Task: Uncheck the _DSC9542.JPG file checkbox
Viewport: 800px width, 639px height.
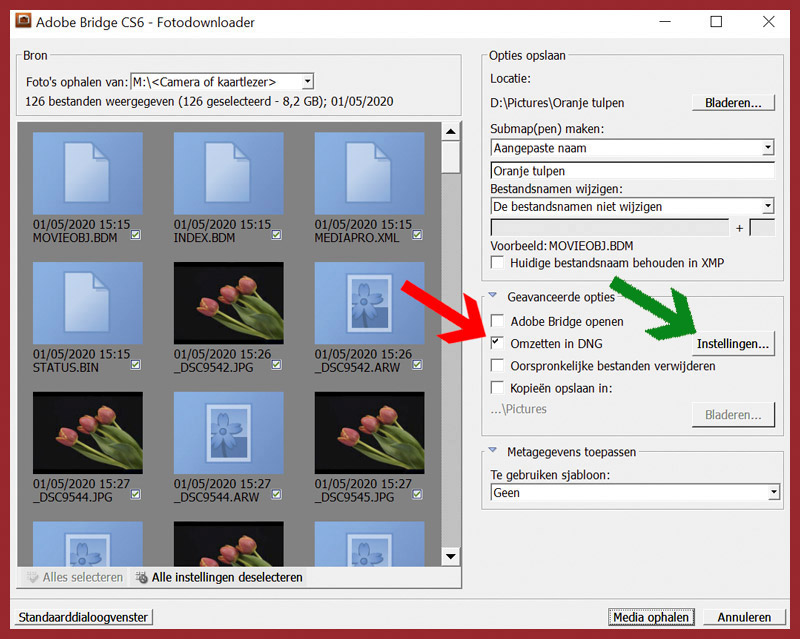Action: [276, 364]
